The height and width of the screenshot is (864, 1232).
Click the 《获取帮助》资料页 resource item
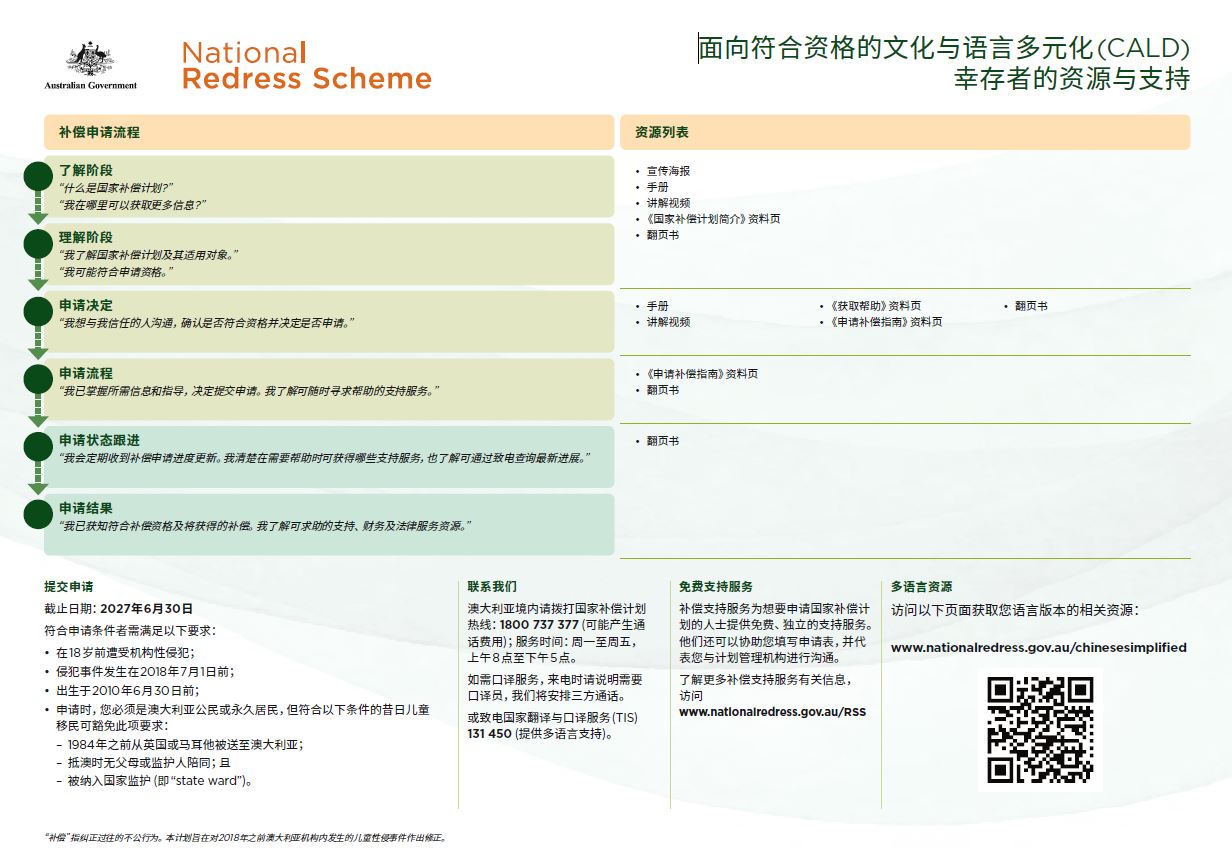click(x=875, y=306)
